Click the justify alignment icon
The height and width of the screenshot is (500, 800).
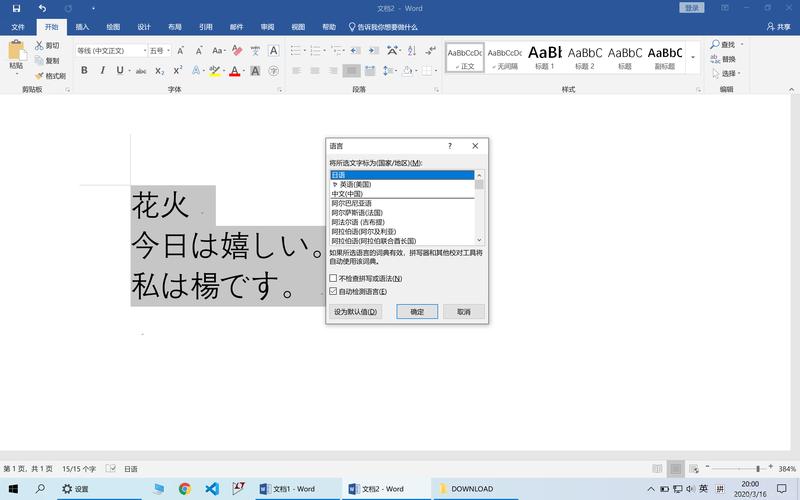click(352, 71)
